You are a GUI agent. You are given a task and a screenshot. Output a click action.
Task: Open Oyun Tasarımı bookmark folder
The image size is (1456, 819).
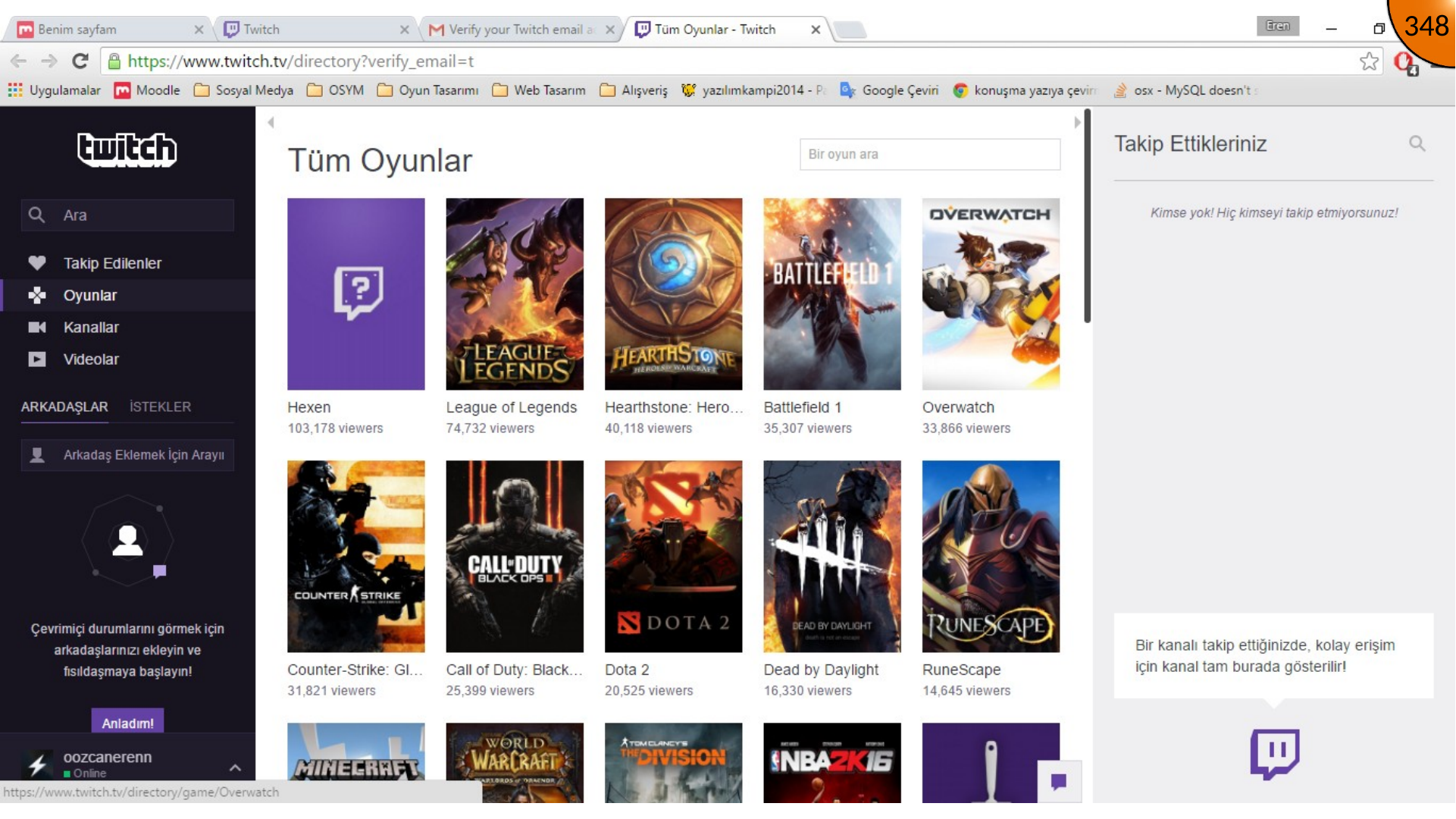pyautogui.click(x=428, y=90)
